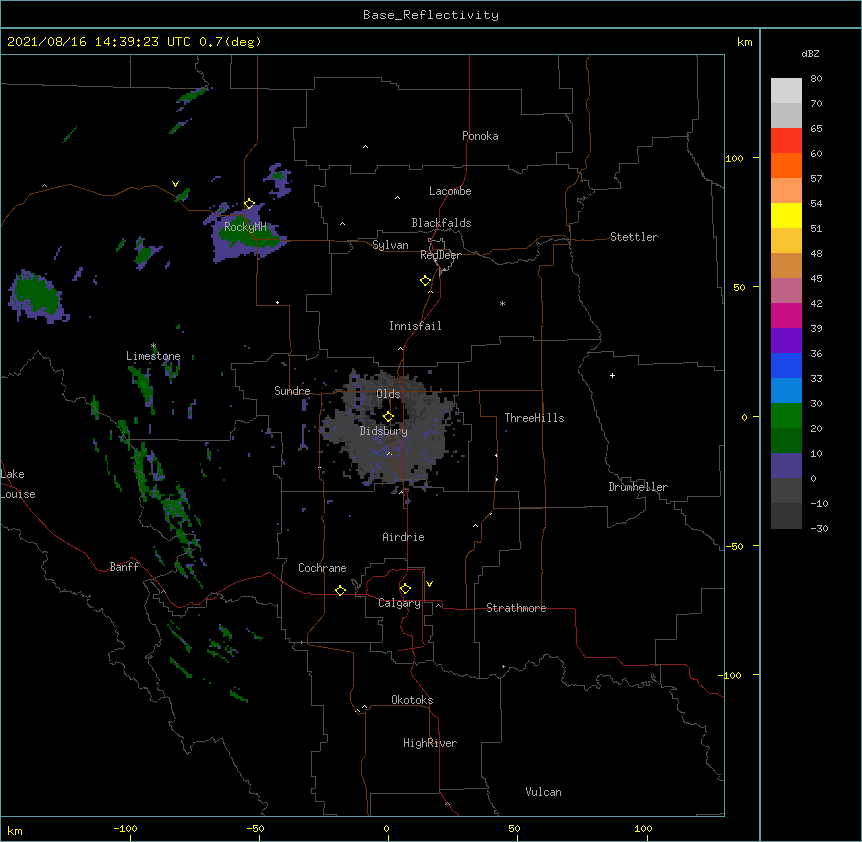The width and height of the screenshot is (862, 842).
Task: Click the ThreeHills label
Action: (534, 418)
